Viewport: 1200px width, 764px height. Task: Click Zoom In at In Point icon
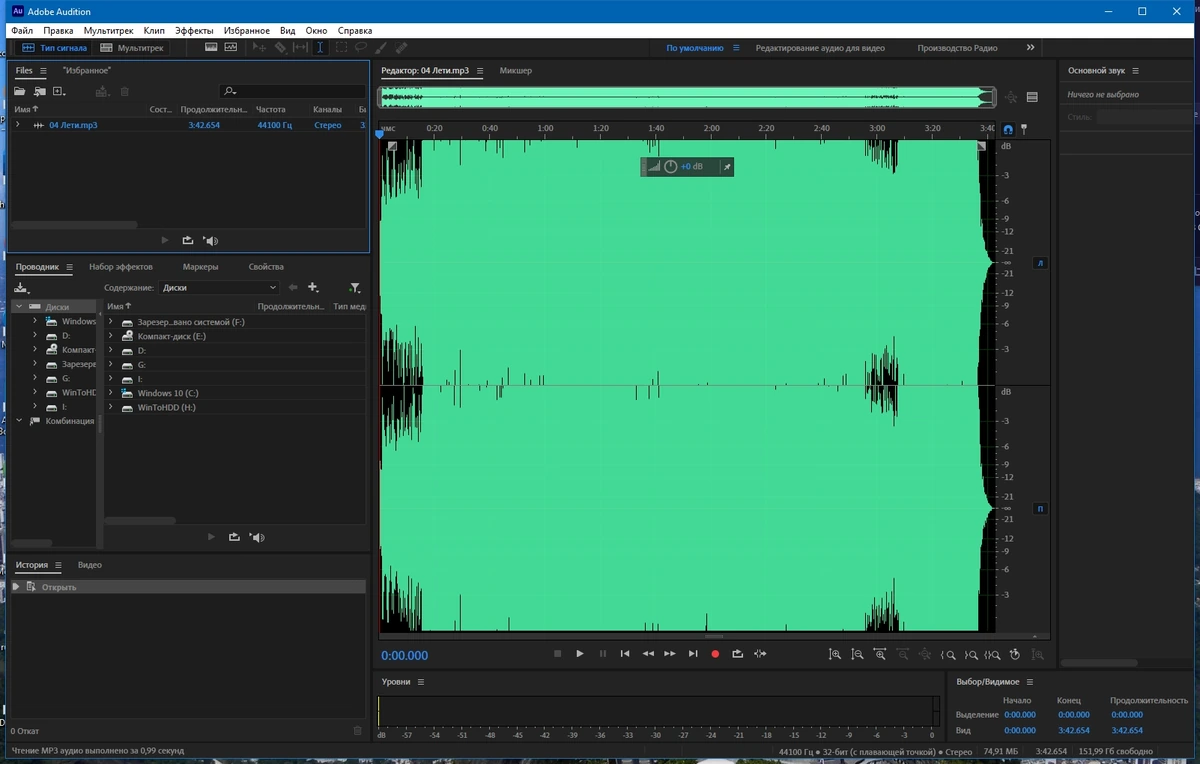[948, 655]
